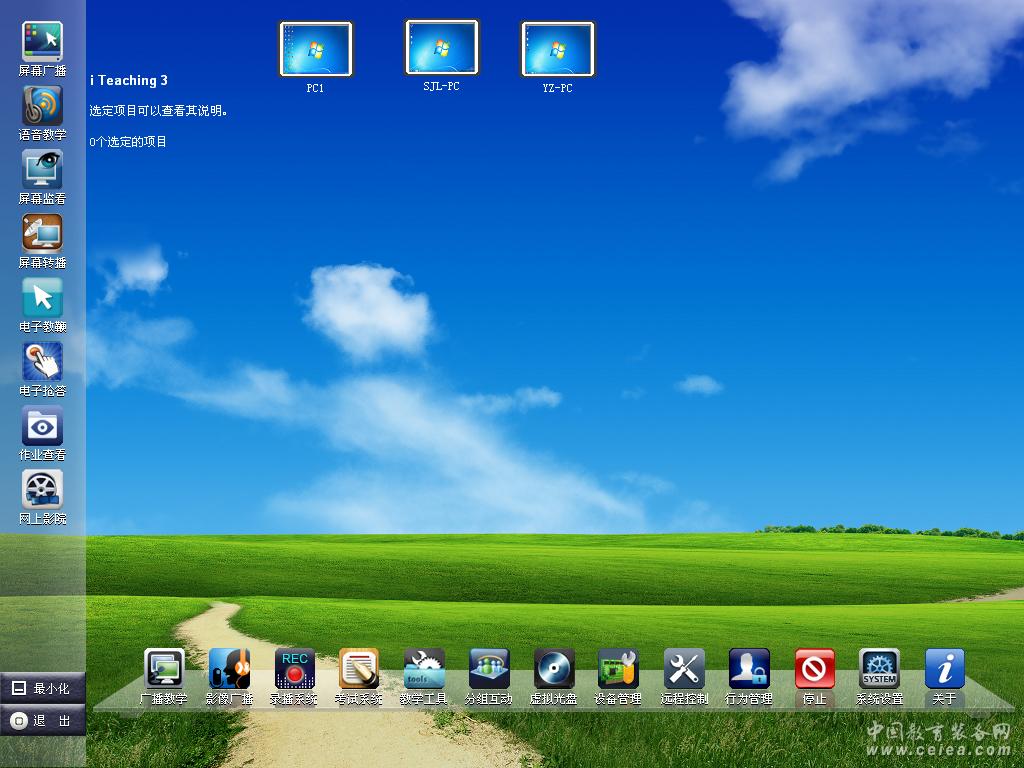
Task: Open 虚拟光盘 virtual disc
Action: (x=554, y=669)
